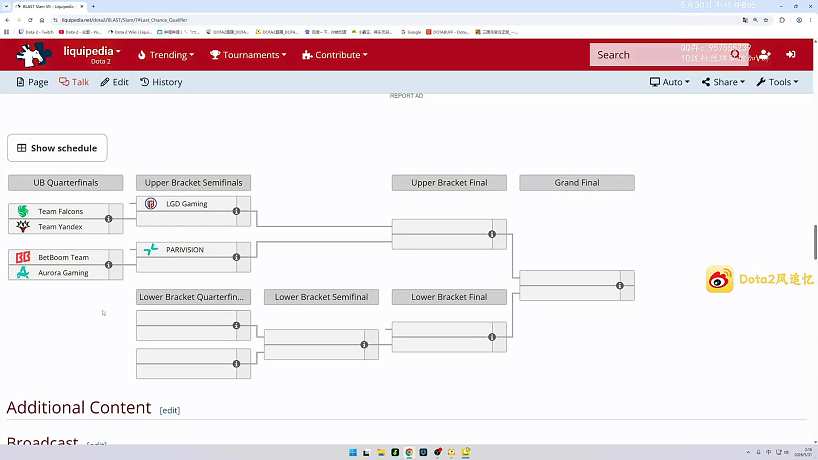Open LGD Gaming team link
818x460 pixels.
[x=187, y=203]
